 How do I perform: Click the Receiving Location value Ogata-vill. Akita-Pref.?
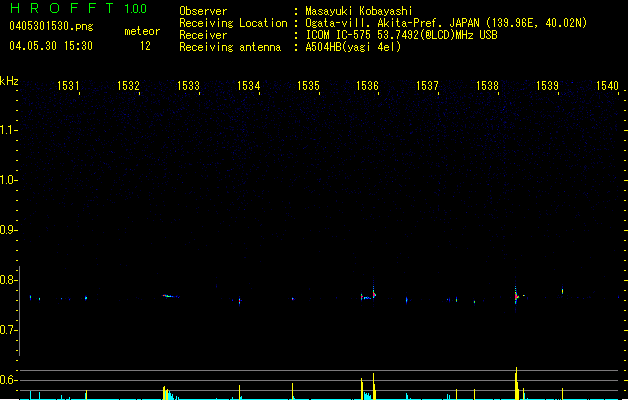[x=375, y=23]
